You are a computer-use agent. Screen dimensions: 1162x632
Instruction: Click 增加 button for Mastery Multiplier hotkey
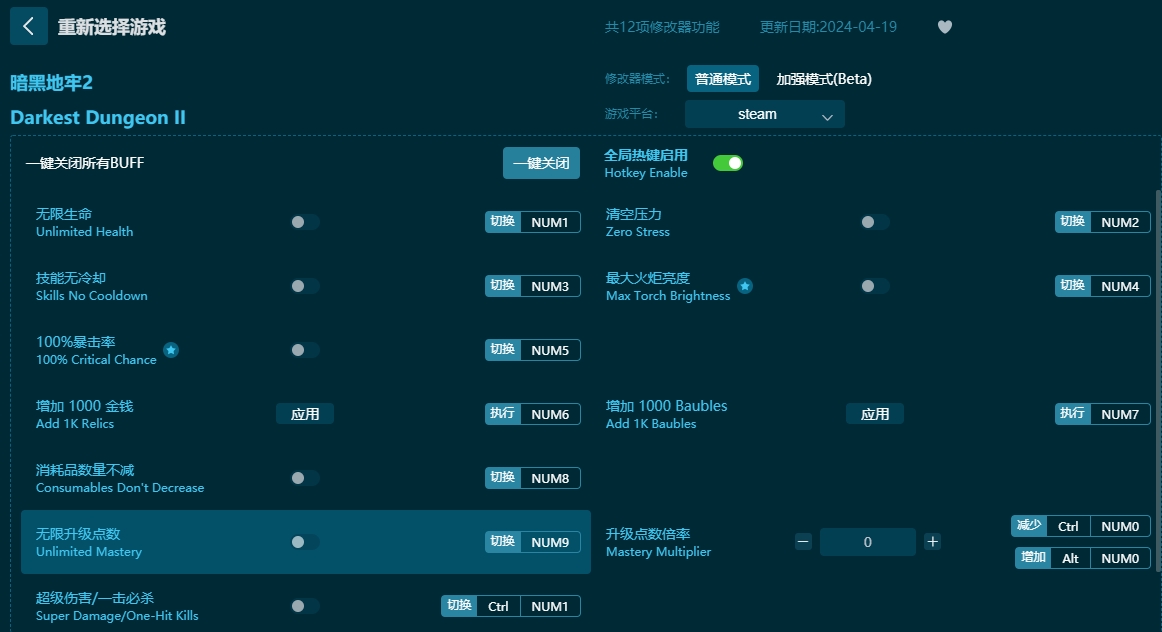[1033, 558]
